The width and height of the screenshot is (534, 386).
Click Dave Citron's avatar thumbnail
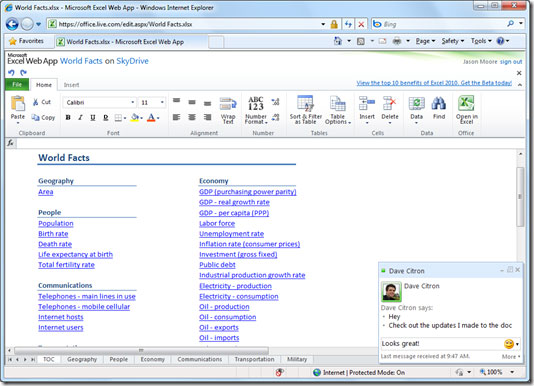(391, 292)
